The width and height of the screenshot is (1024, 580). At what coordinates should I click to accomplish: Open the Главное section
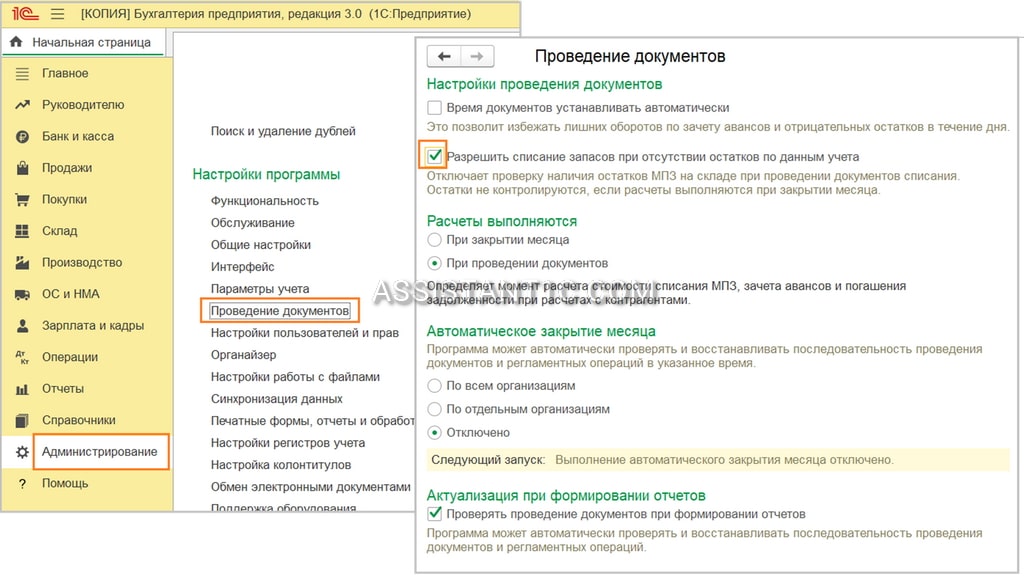(65, 73)
